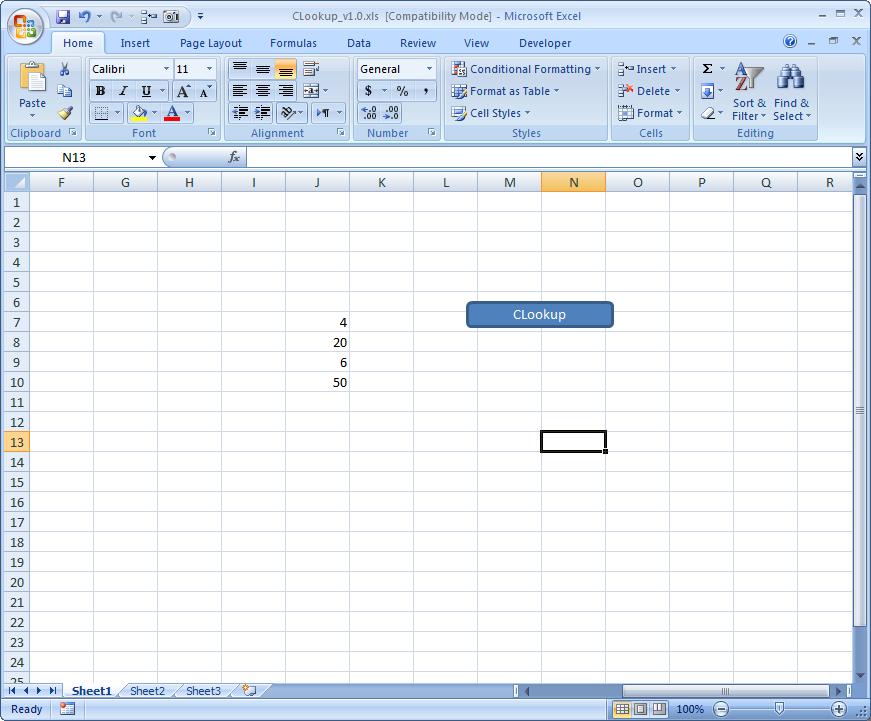This screenshot has width=871, height=721.
Task: Click the zoom slider handle
Action: (779, 708)
